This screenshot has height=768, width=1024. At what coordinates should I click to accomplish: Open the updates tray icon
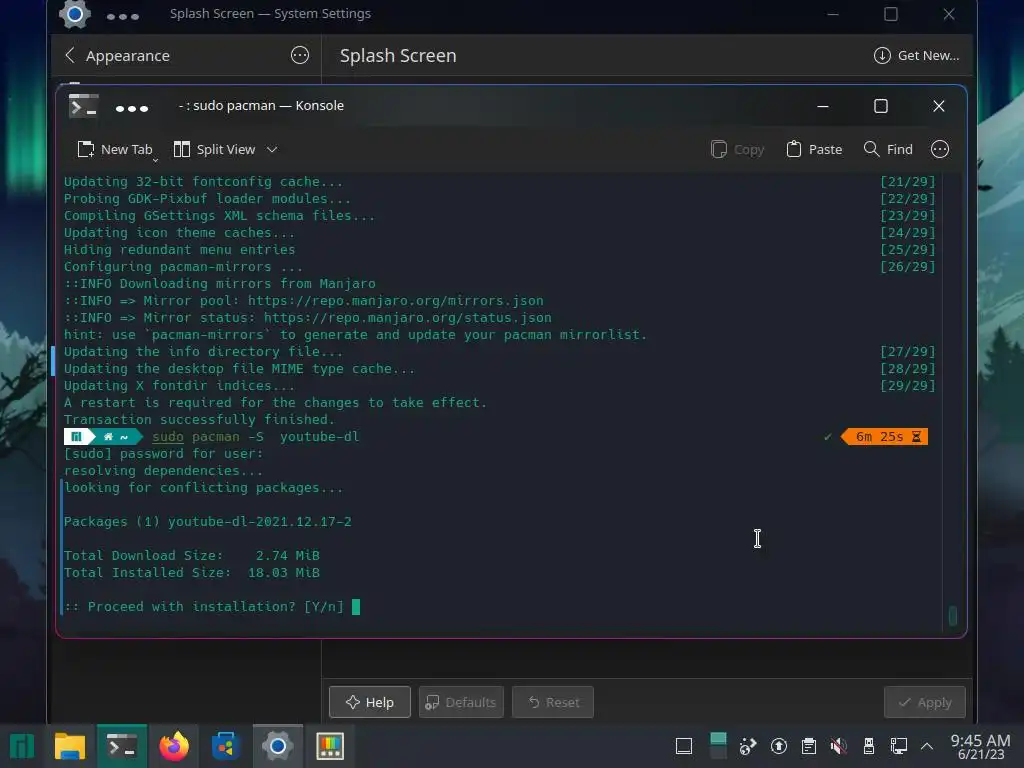(778, 746)
